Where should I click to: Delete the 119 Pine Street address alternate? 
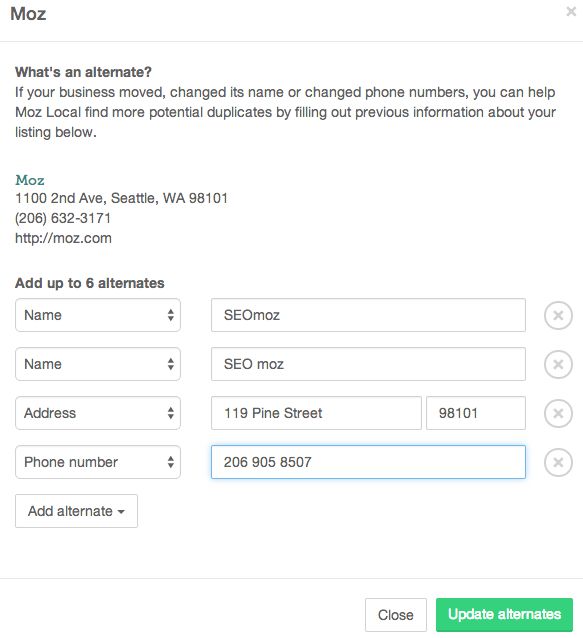(x=558, y=413)
